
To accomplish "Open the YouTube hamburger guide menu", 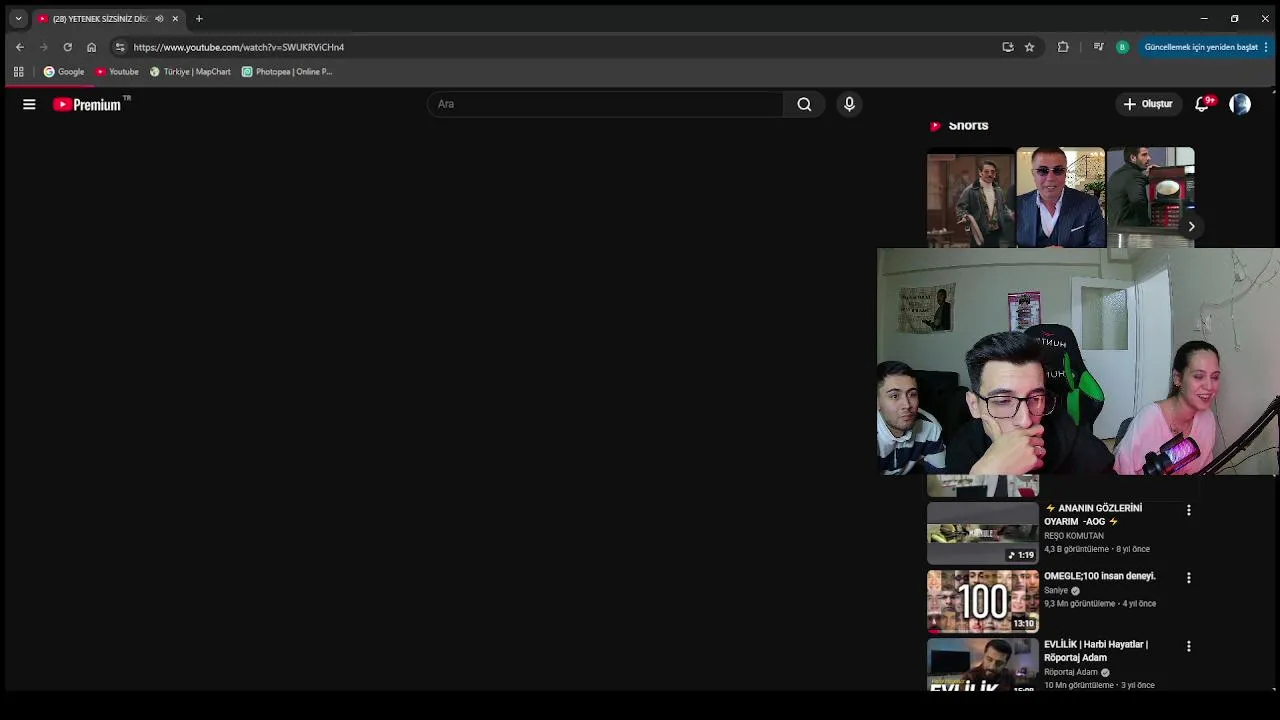I will coord(29,104).
